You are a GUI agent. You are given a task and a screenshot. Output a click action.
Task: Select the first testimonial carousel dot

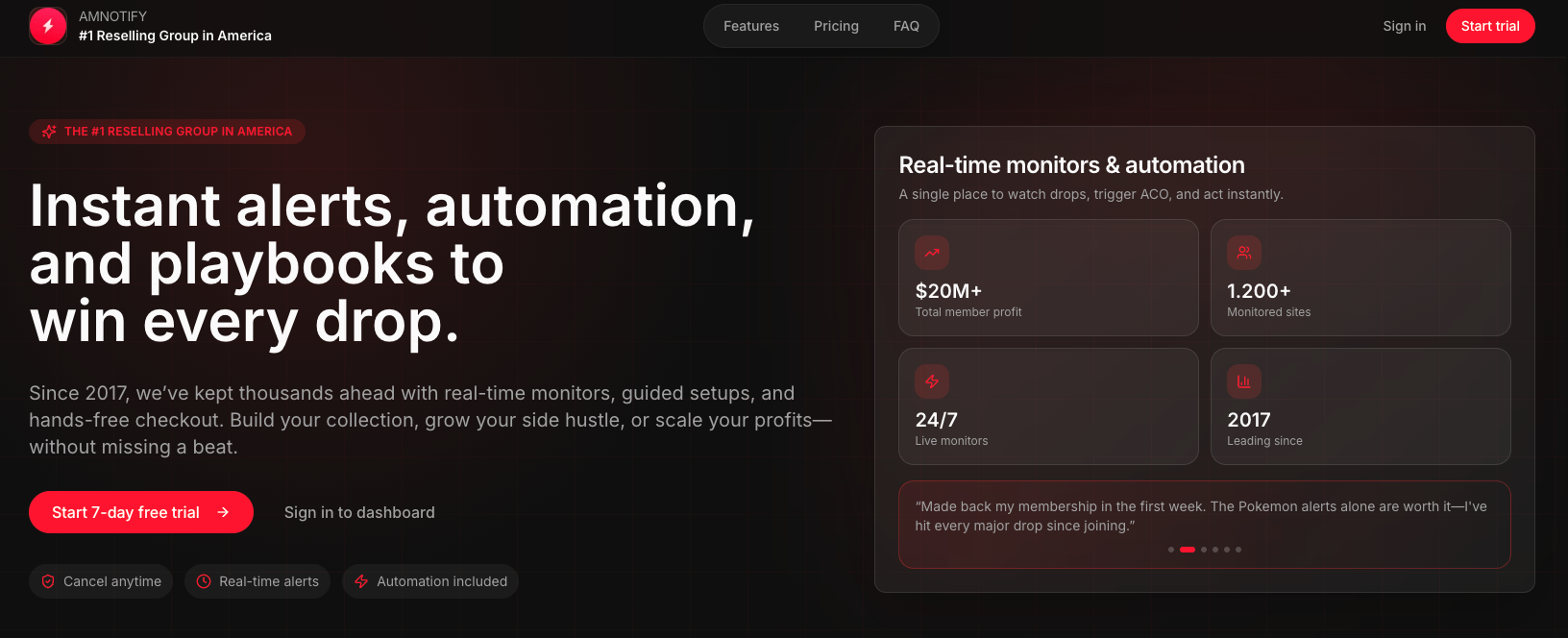pos(1171,550)
